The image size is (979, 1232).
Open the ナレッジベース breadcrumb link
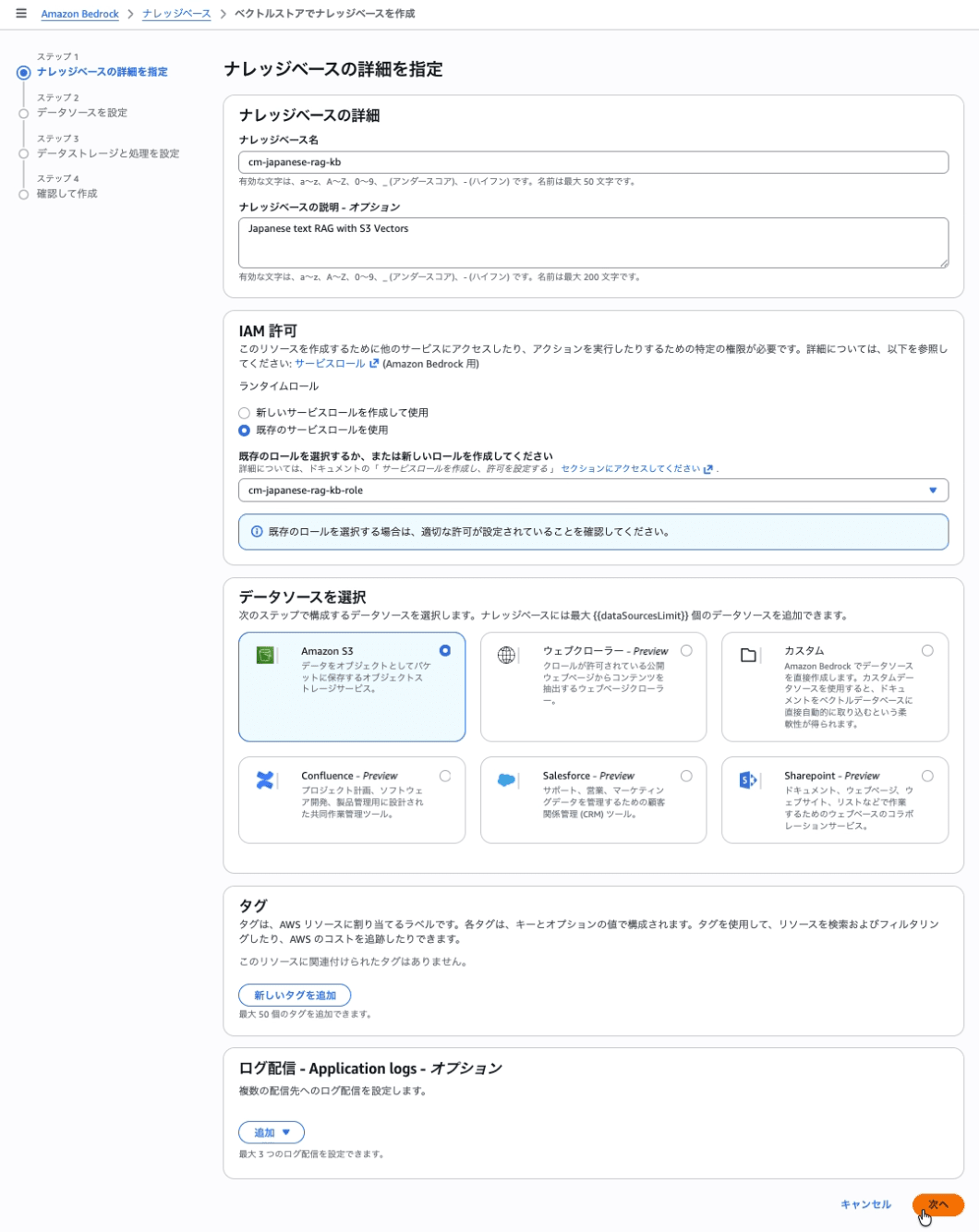click(x=176, y=14)
